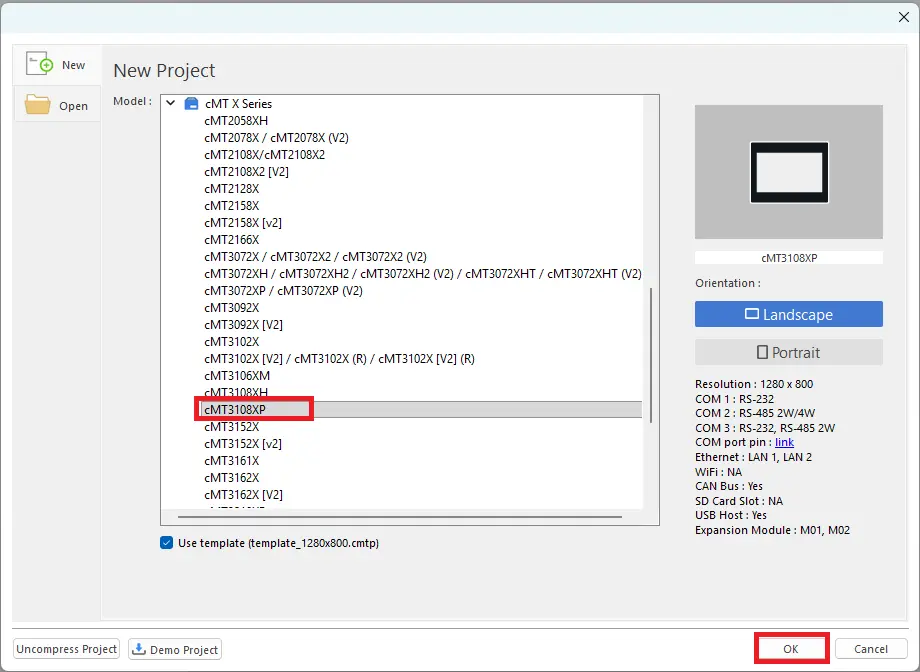Click the Ethernet : LAN 1, LAN 2 text
The image size is (920, 672).
753,457
